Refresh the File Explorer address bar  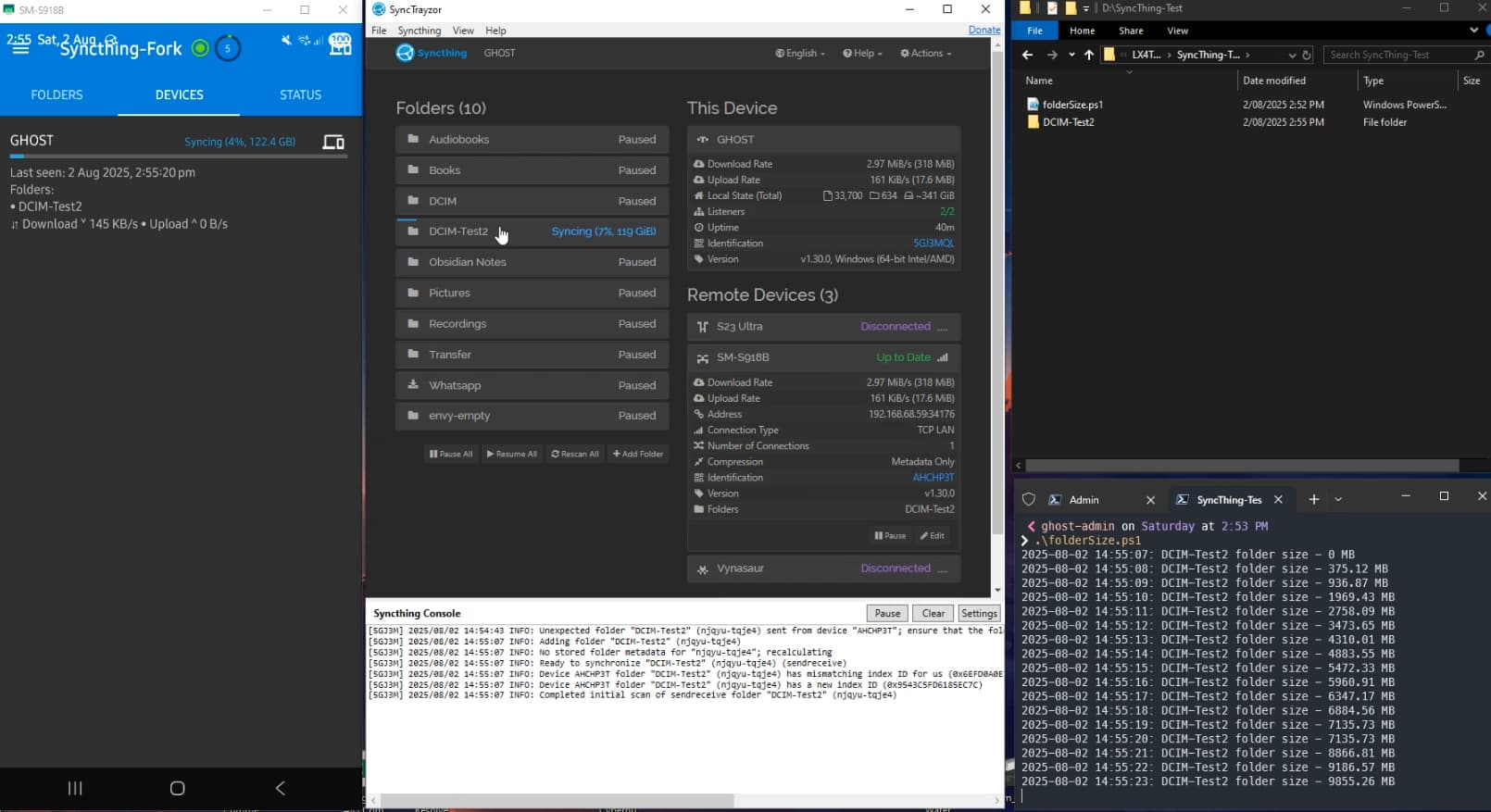pyautogui.click(x=1307, y=55)
